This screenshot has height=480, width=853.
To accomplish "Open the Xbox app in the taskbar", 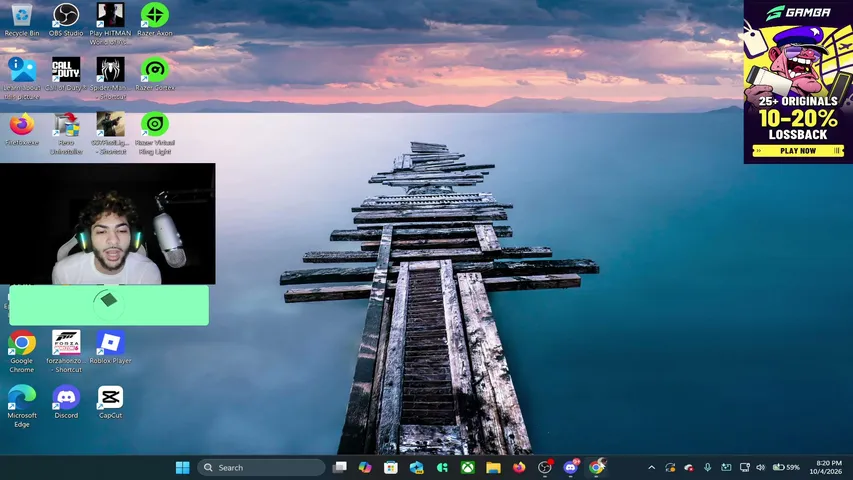I will pyautogui.click(x=468, y=467).
